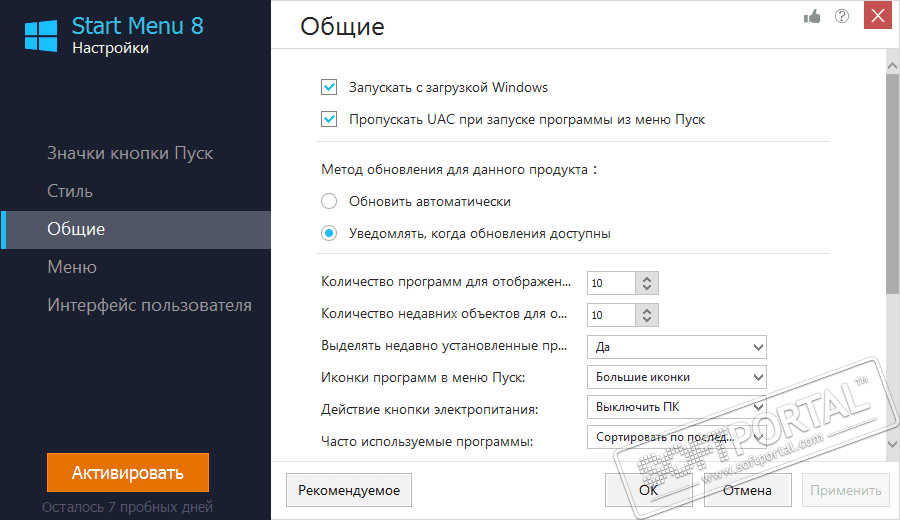
Task: Click the 'Start Menu 8' title text
Action: (138, 26)
